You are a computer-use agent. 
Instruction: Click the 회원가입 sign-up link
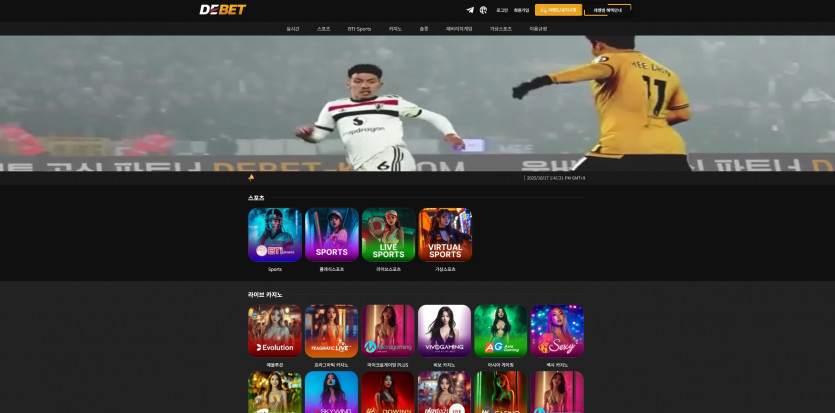521,10
